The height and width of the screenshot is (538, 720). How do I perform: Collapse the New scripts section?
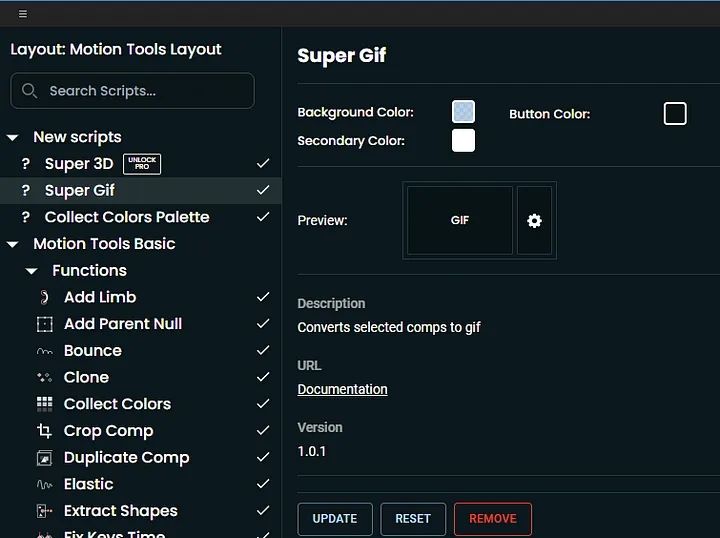pos(13,137)
